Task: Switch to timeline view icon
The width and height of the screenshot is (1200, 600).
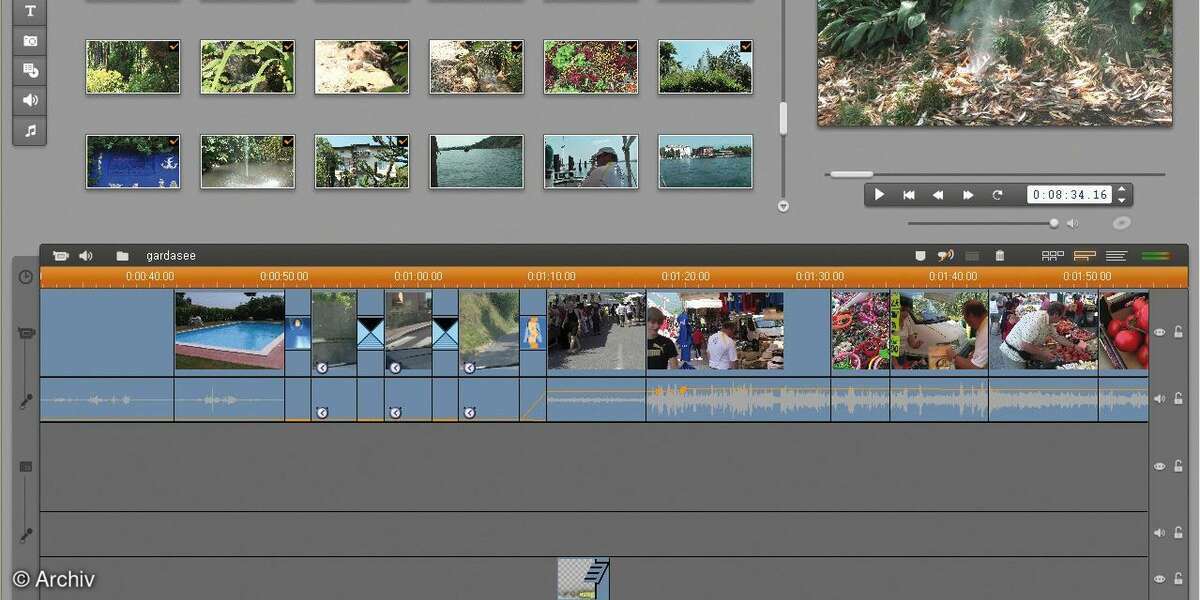Action: coord(1084,256)
